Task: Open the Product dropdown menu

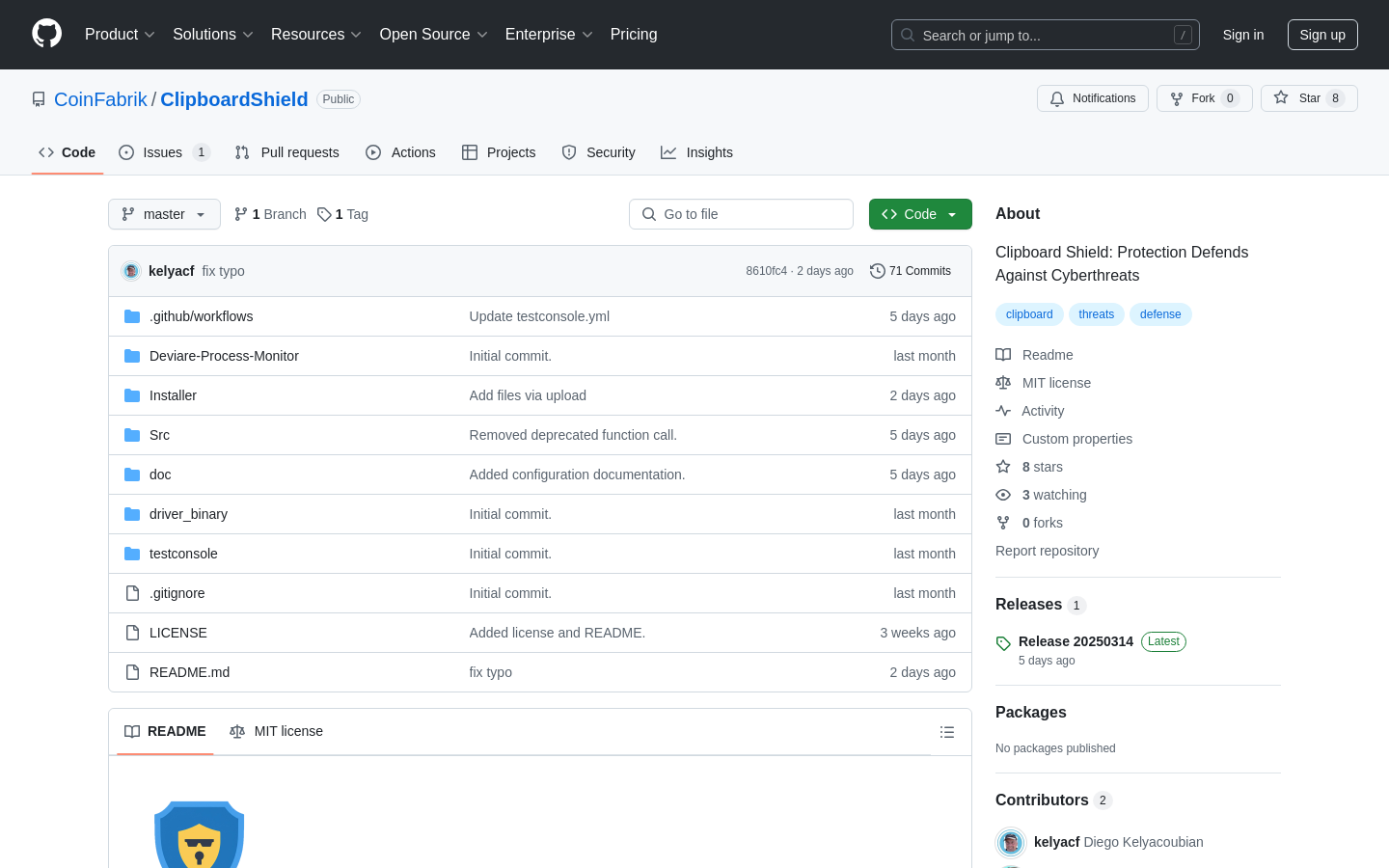Action: click(120, 35)
